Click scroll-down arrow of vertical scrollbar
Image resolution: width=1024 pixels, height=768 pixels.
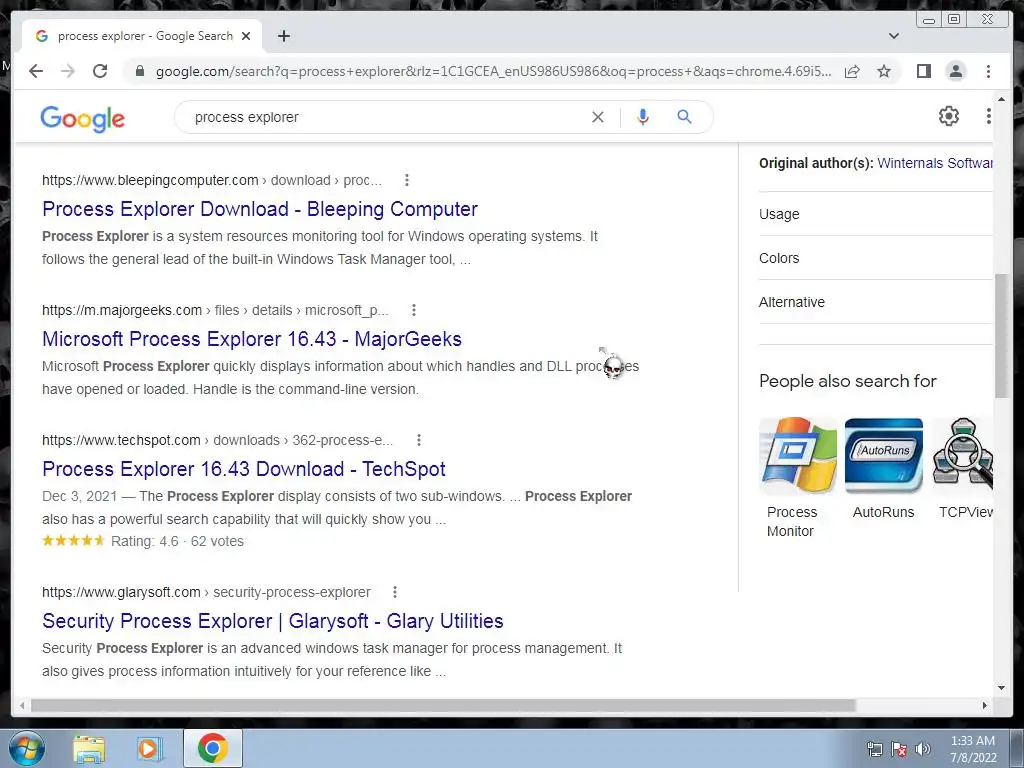point(1001,688)
